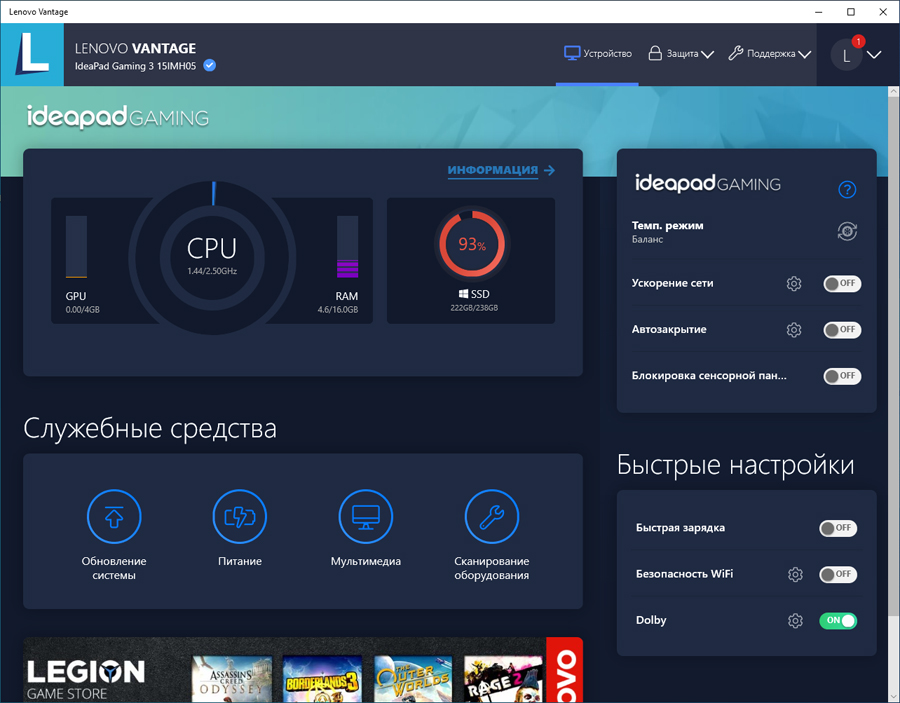Open the help question mark icon
Viewport: 900px width, 703px height.
[847, 189]
